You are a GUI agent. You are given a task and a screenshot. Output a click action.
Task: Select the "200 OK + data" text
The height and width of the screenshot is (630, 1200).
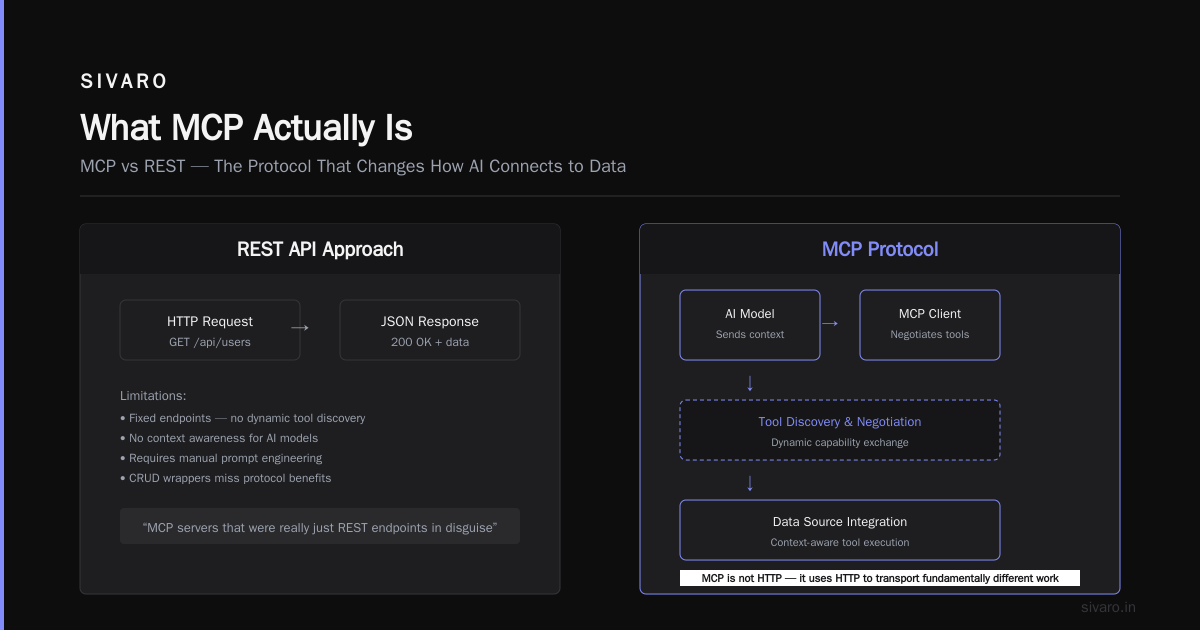430,342
